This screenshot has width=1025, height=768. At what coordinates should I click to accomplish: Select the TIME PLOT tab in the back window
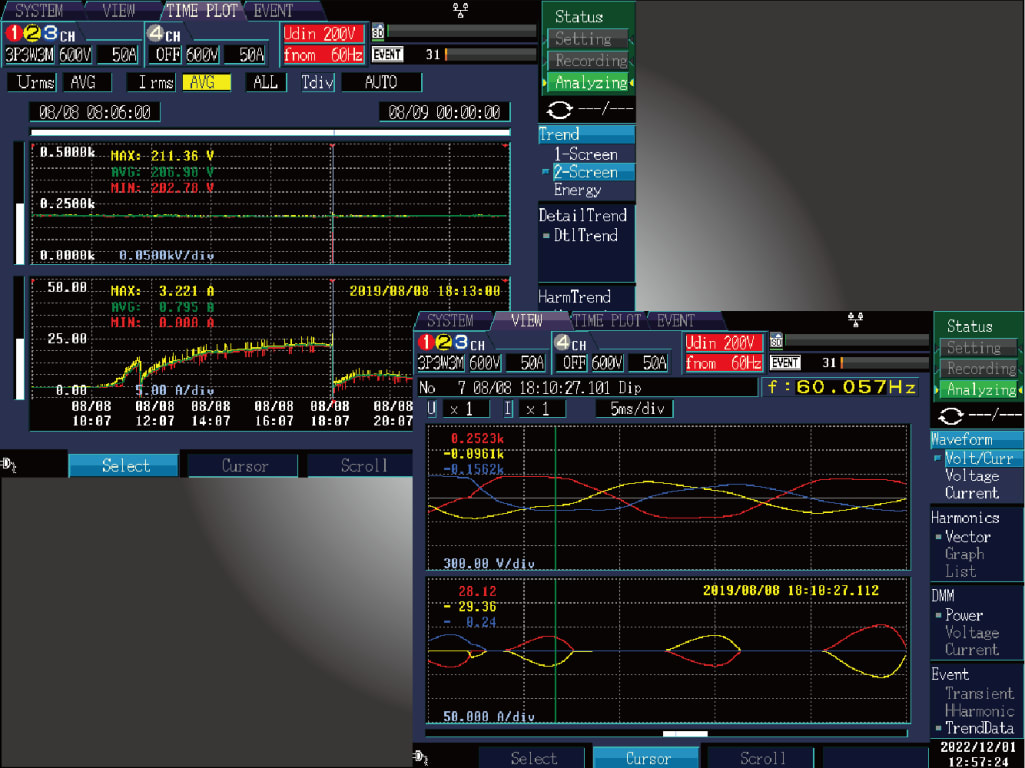coord(201,10)
